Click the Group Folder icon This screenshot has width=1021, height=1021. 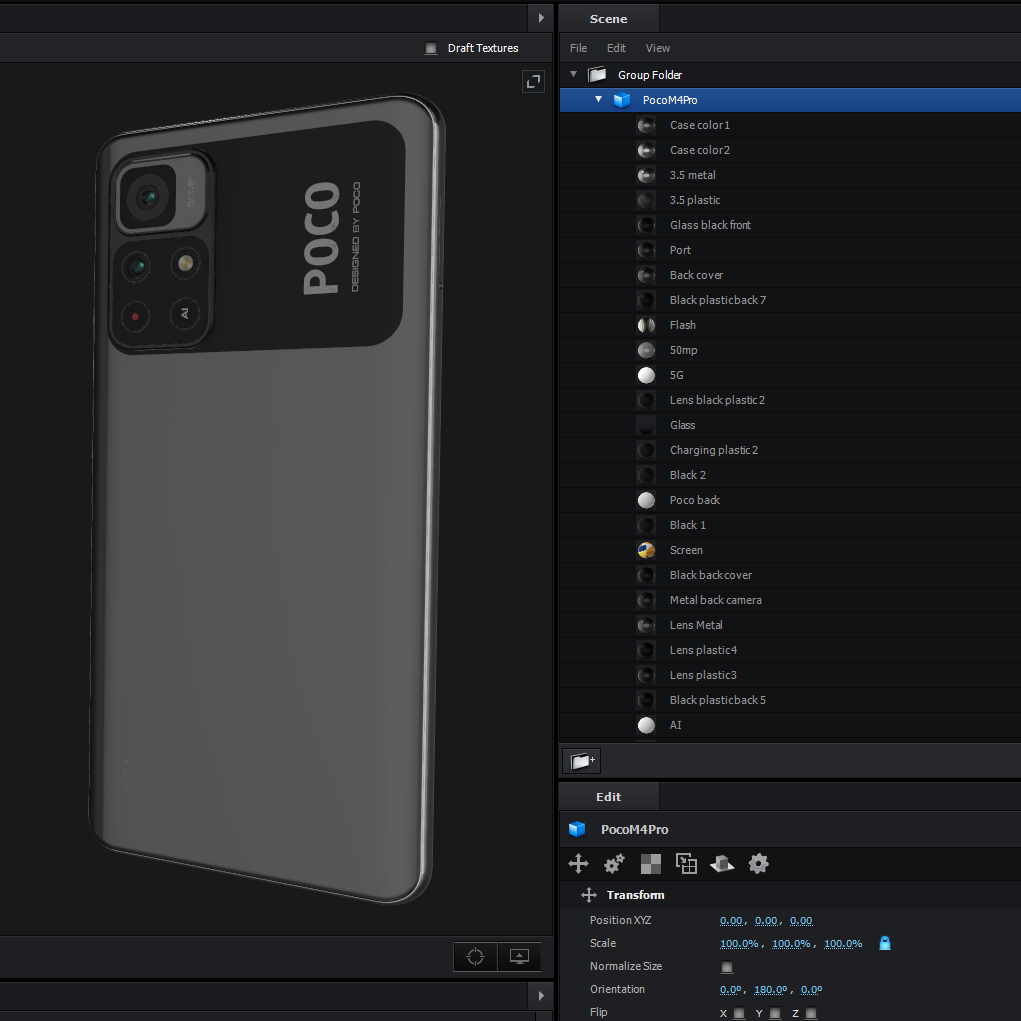click(597, 75)
